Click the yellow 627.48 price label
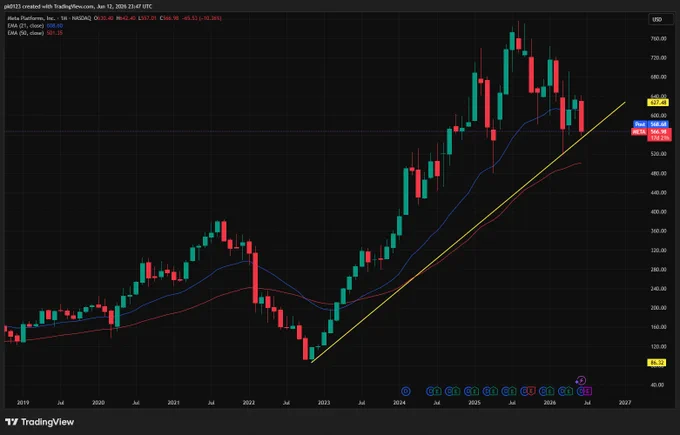Screen dimensions: 680x435 pos(658,102)
